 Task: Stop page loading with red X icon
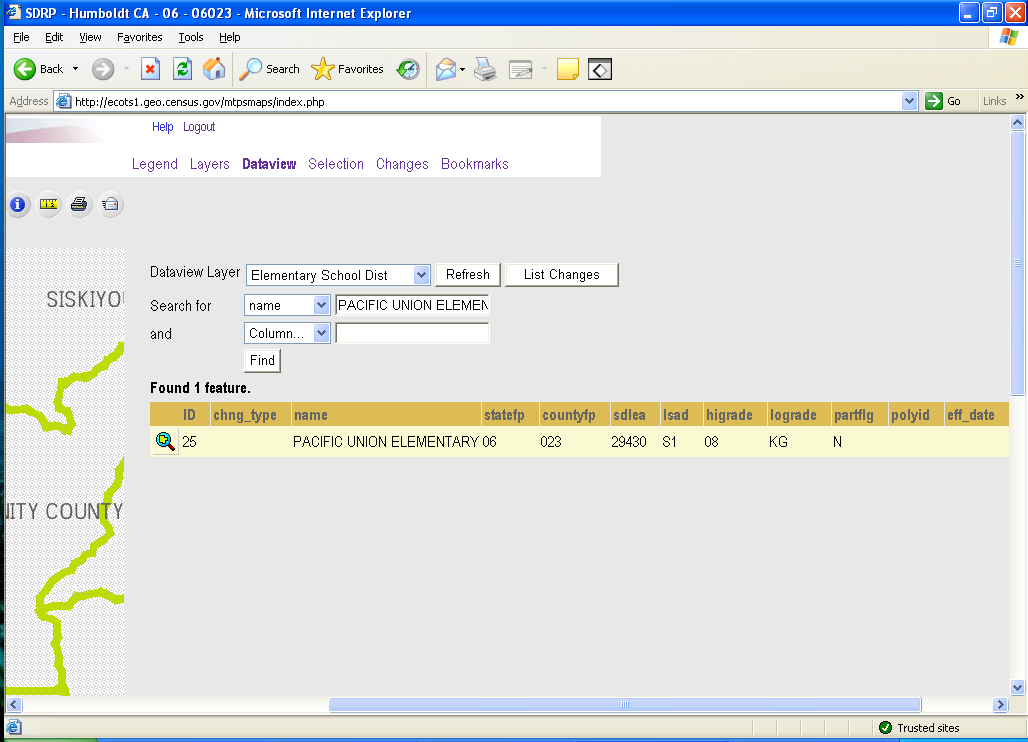coord(150,69)
